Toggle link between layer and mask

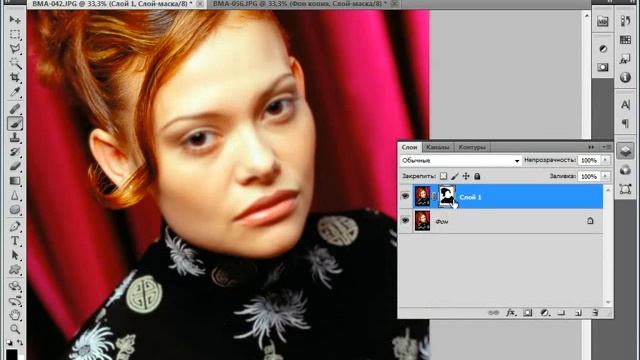(x=434, y=197)
